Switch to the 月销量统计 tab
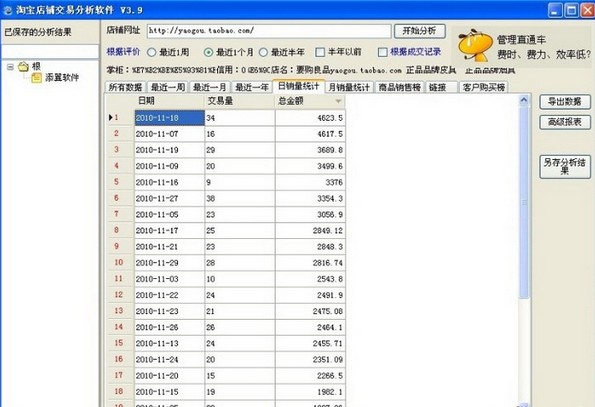The width and height of the screenshot is (595, 407). coord(349,87)
